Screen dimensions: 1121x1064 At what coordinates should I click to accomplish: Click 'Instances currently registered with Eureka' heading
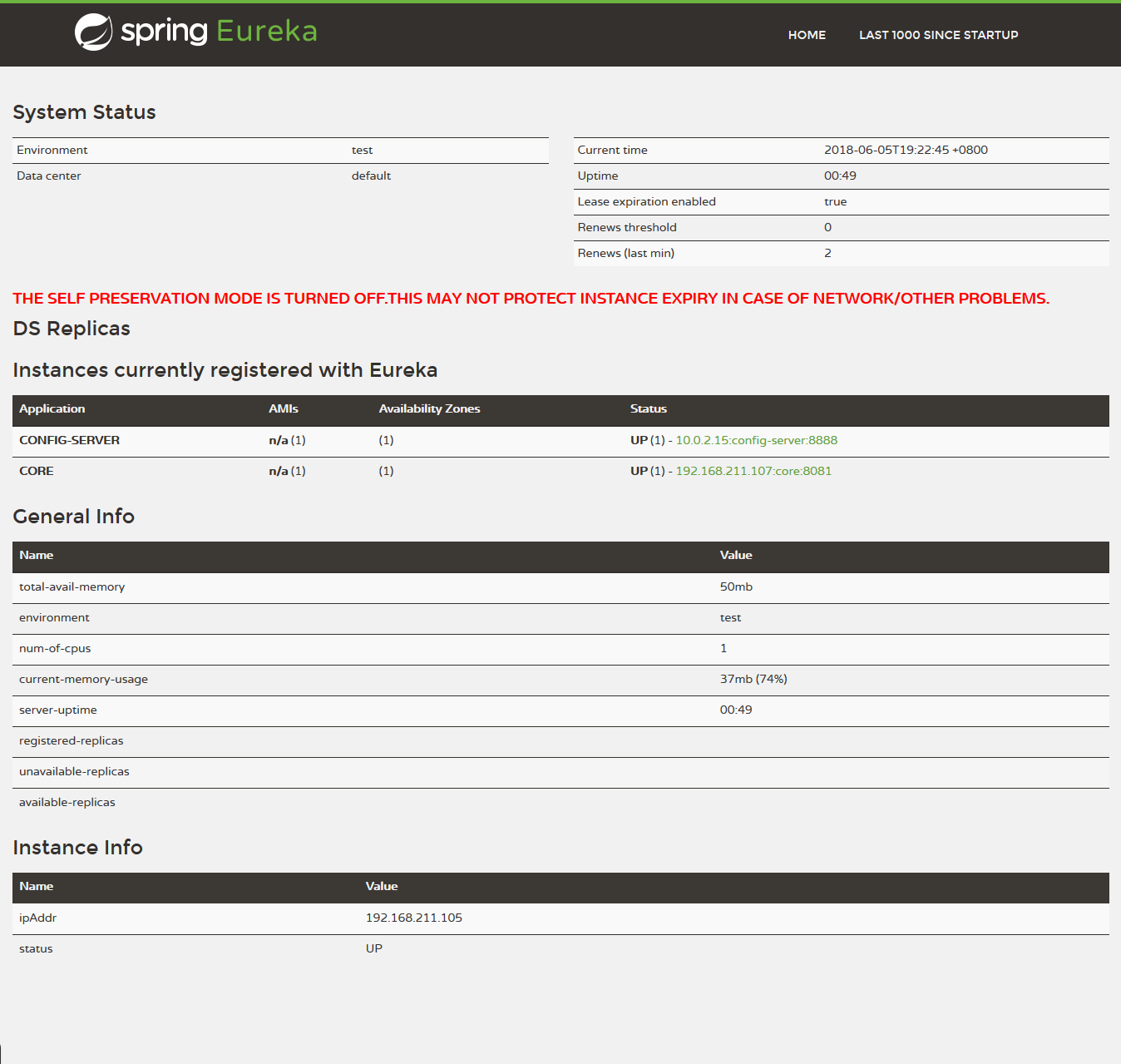225,370
